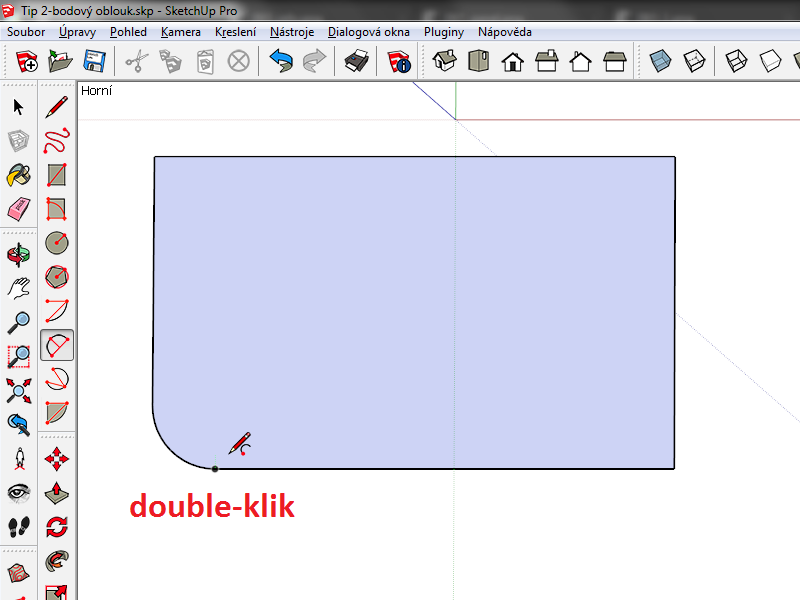The height and width of the screenshot is (600, 800).
Task: Select the Freehand drawing tool
Action: (58, 141)
